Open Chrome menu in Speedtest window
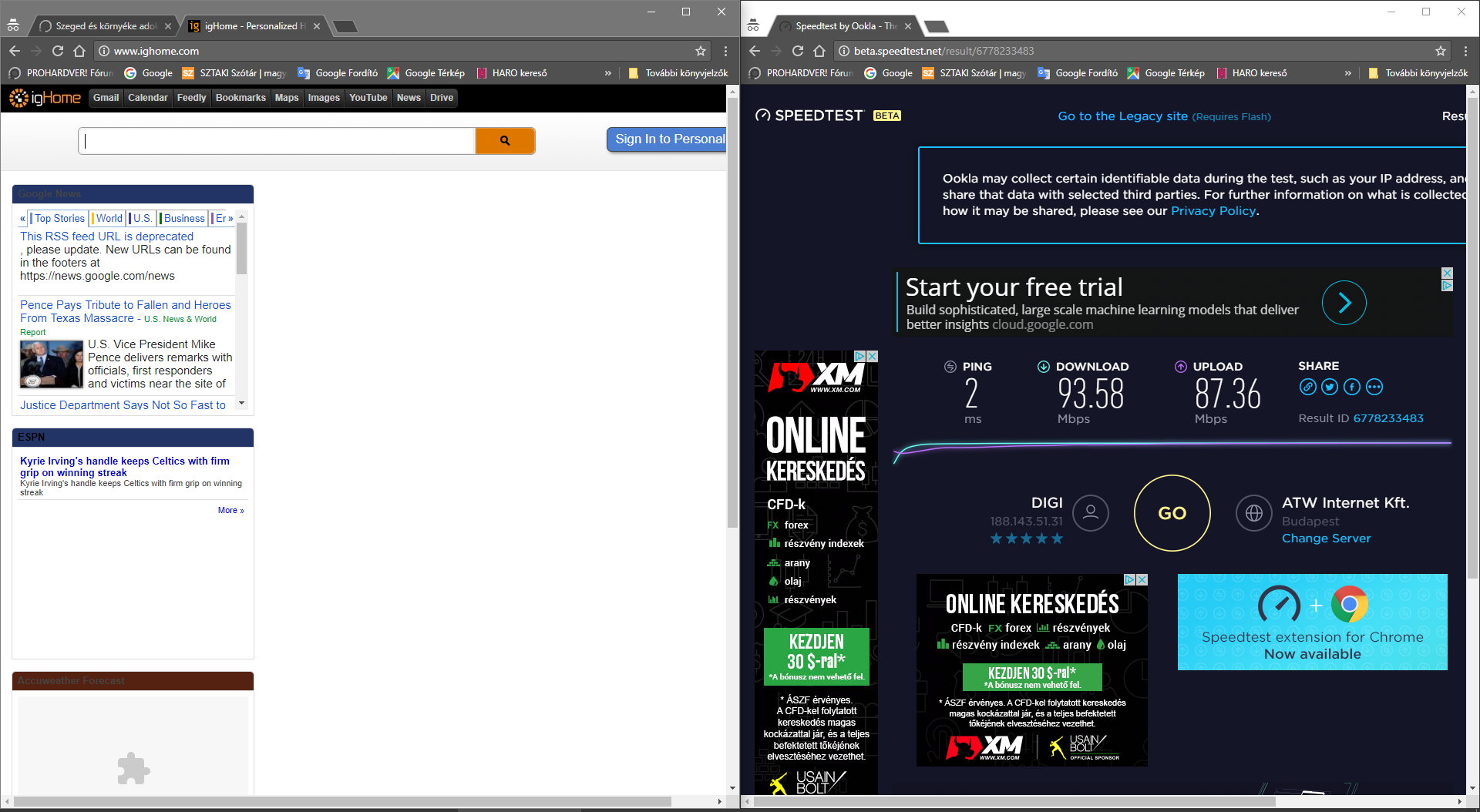This screenshot has width=1480, height=812. point(1465,51)
